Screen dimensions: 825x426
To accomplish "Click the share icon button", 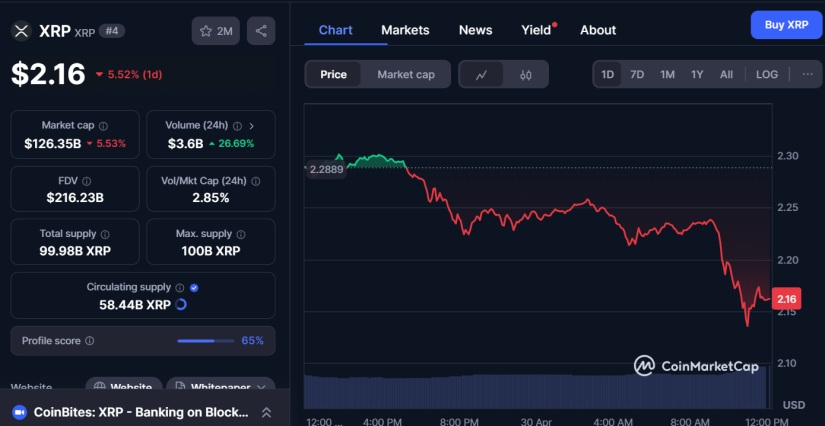I will pyautogui.click(x=261, y=31).
